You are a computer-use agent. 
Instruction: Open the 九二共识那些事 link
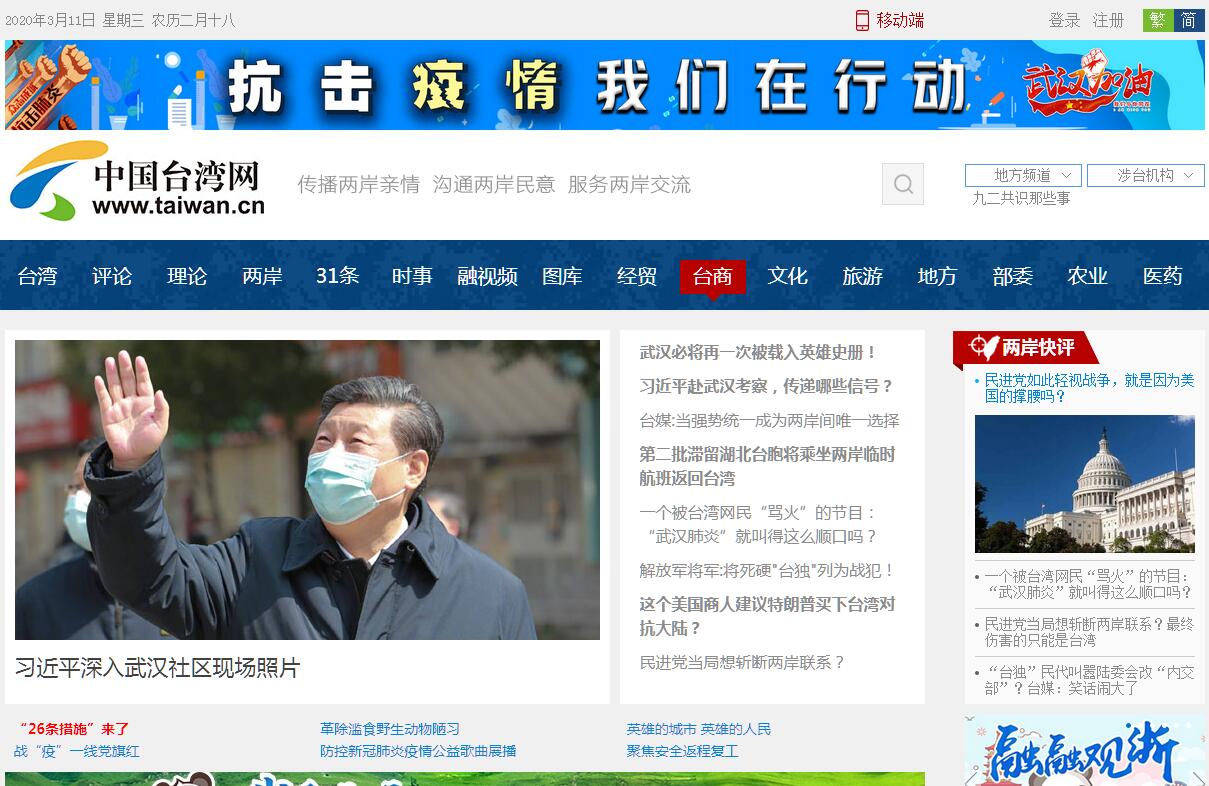[1021, 198]
